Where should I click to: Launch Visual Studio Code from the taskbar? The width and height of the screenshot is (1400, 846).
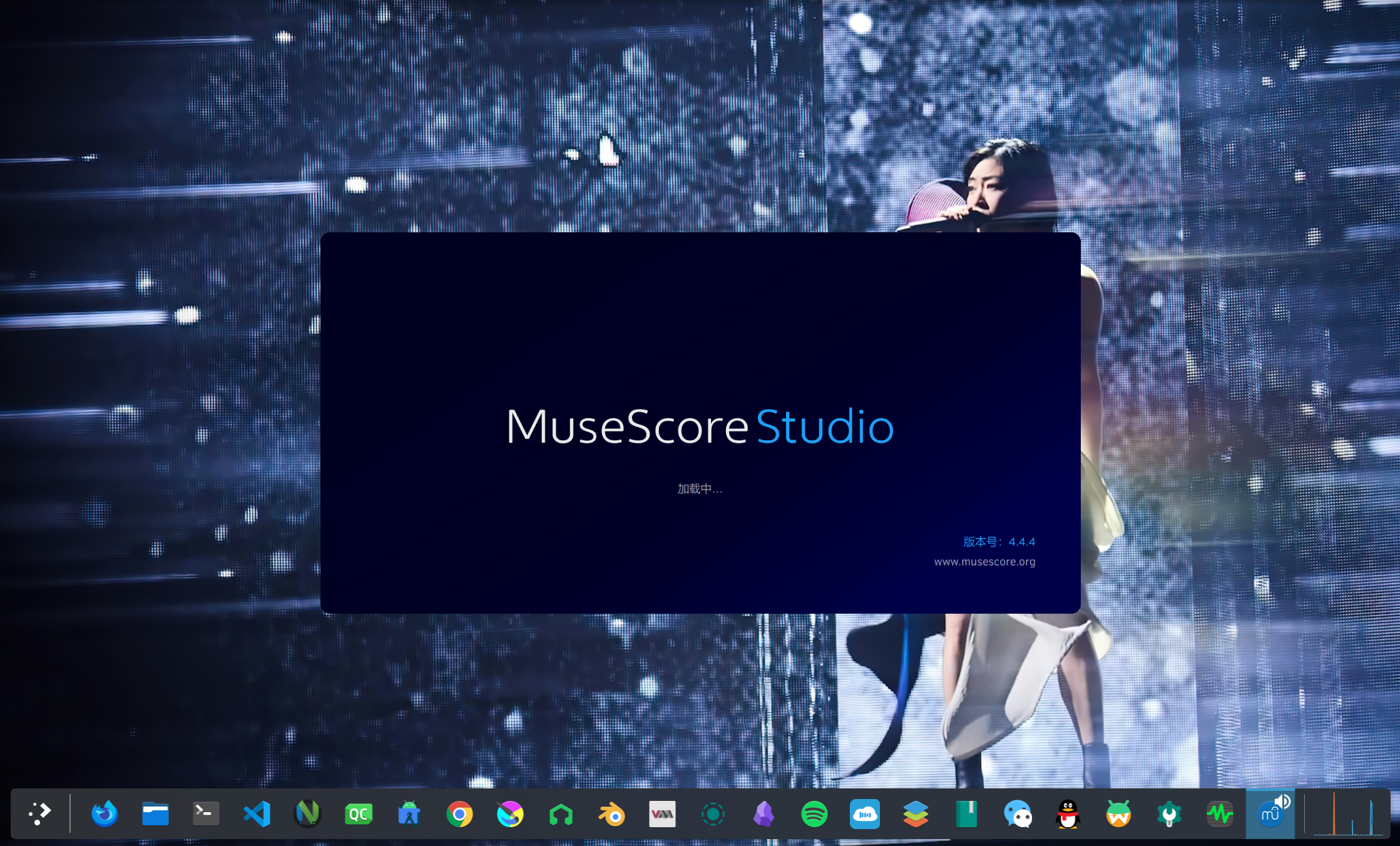257,814
